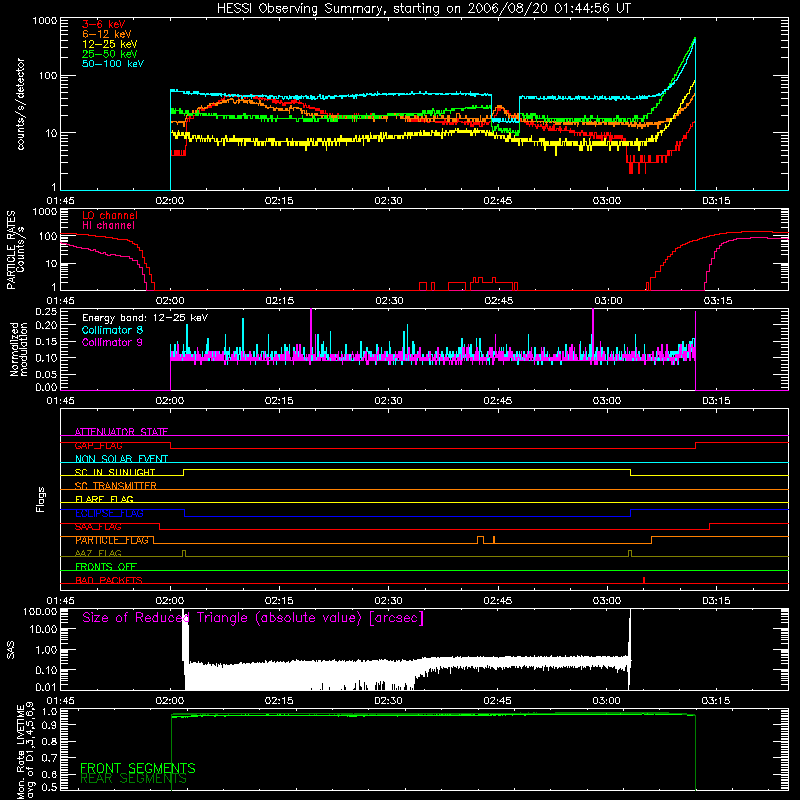Click the 02:45 tick label under modulation panel
This screenshot has height=800, width=800.
tap(498, 401)
